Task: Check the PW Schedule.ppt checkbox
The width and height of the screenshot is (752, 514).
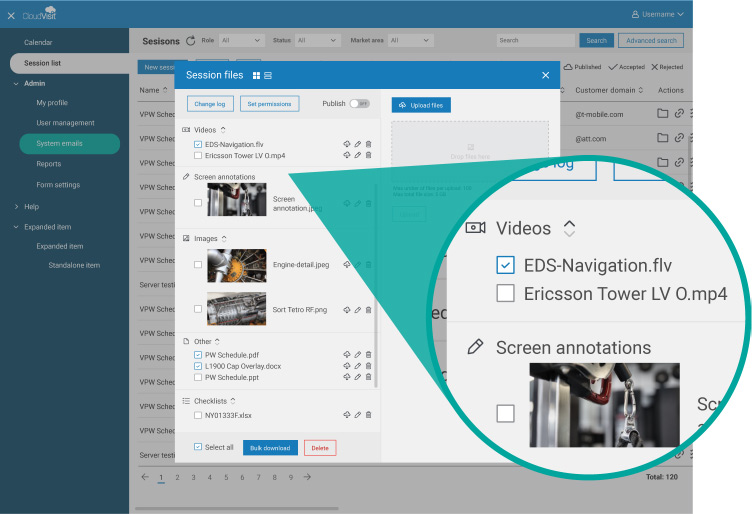Action: pyautogui.click(x=198, y=377)
